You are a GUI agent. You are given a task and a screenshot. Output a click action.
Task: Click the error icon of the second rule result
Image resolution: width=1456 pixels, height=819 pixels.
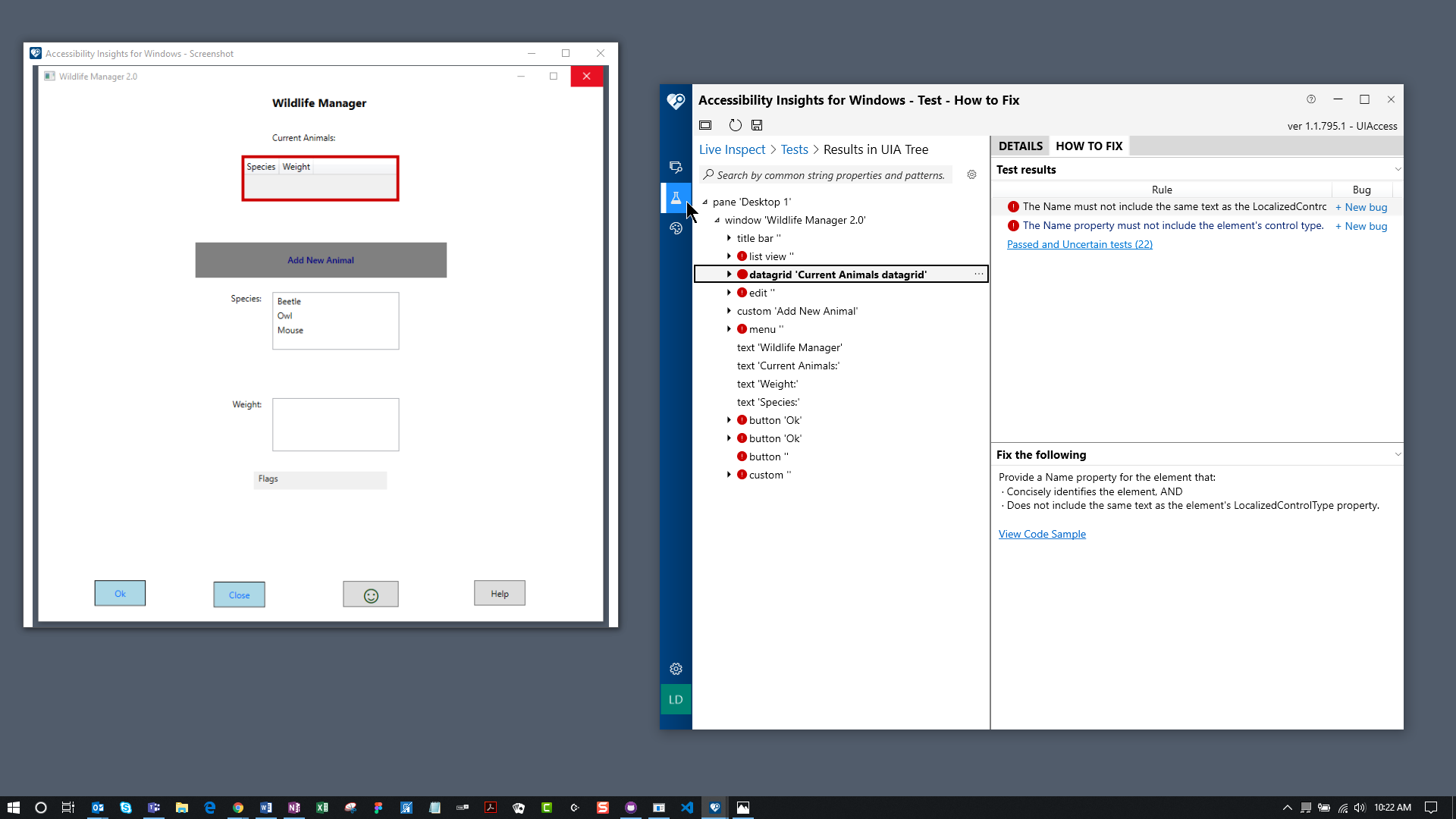[1013, 225]
